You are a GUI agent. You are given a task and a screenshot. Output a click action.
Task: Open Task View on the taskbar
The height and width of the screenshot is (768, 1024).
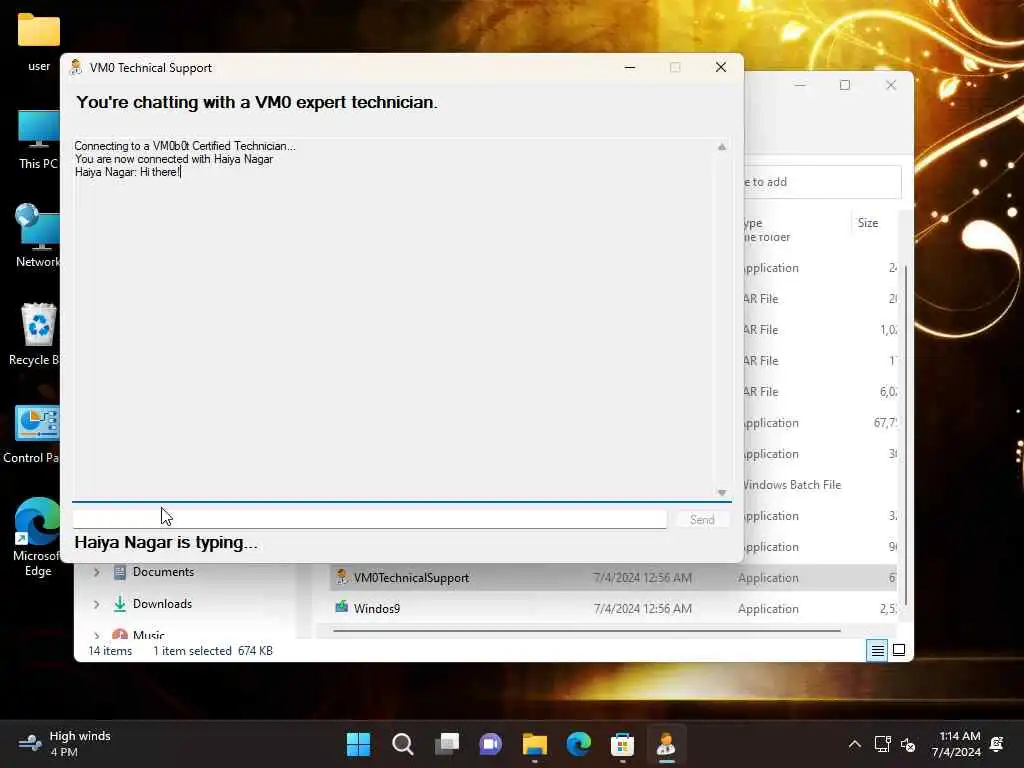pos(447,744)
